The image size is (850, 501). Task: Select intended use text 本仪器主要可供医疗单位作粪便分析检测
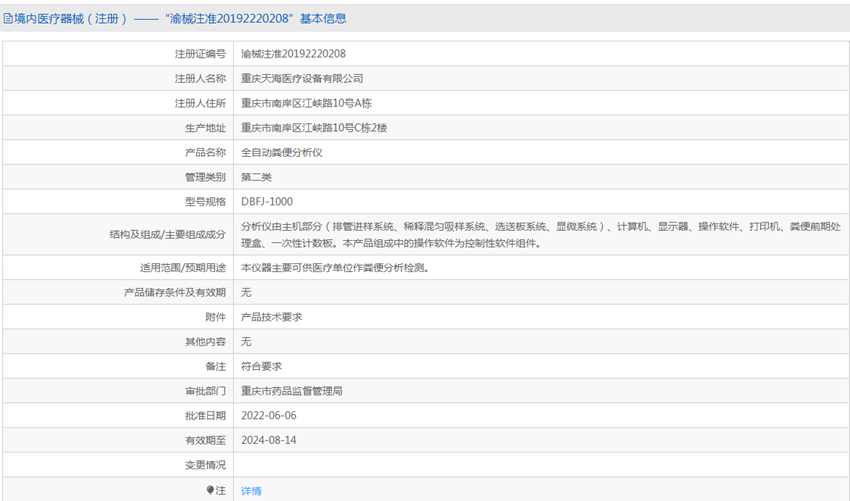[x=335, y=268]
